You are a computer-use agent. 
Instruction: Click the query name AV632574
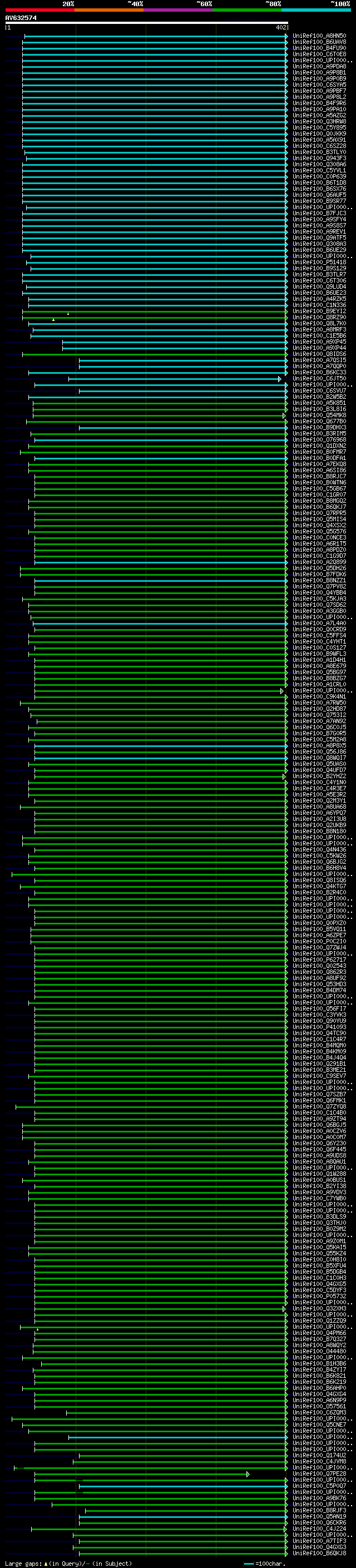[21, 18]
